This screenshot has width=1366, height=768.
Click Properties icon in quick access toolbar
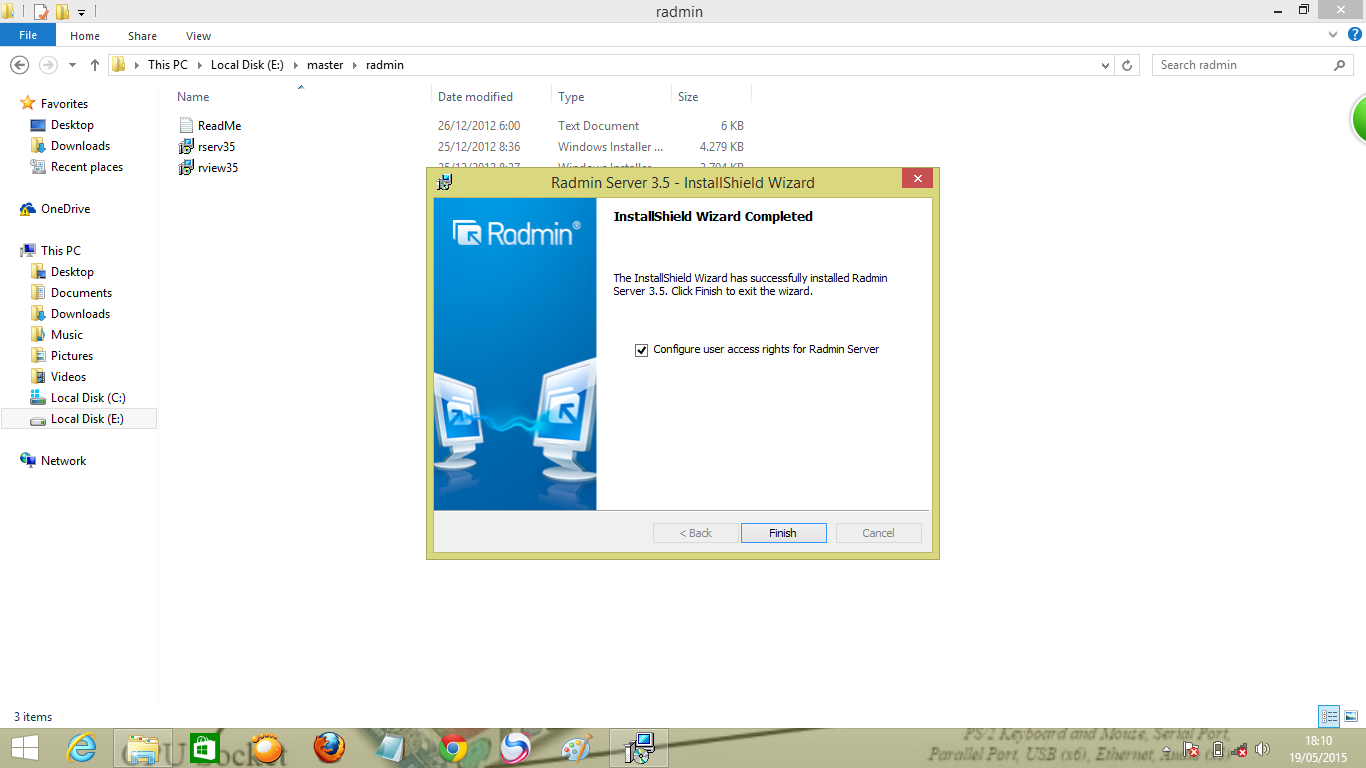41,12
